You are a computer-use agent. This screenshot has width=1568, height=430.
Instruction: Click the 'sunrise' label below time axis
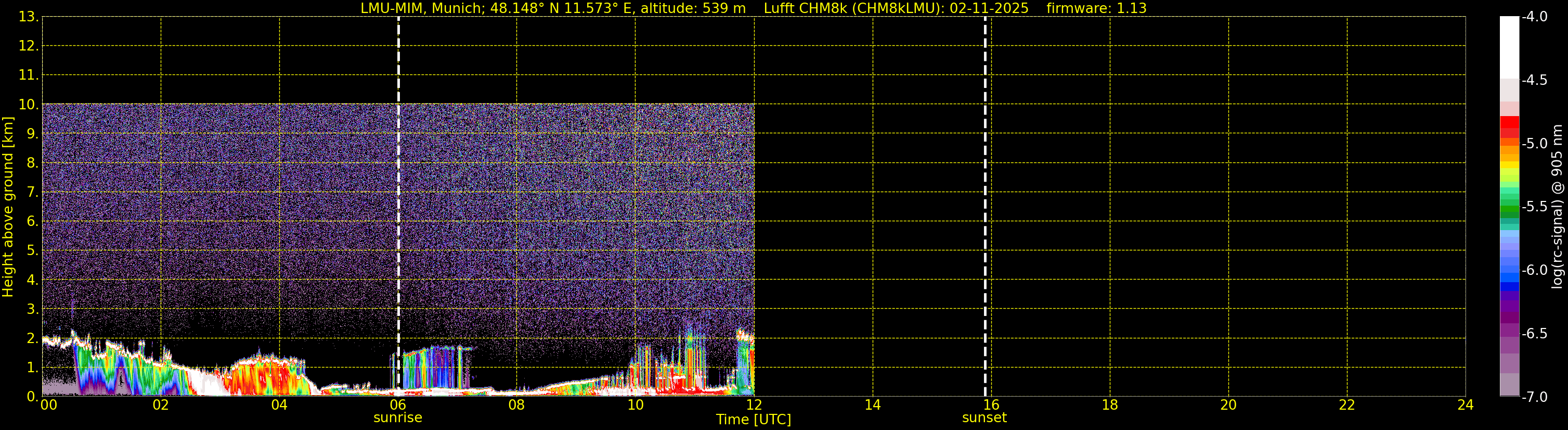click(x=397, y=417)
